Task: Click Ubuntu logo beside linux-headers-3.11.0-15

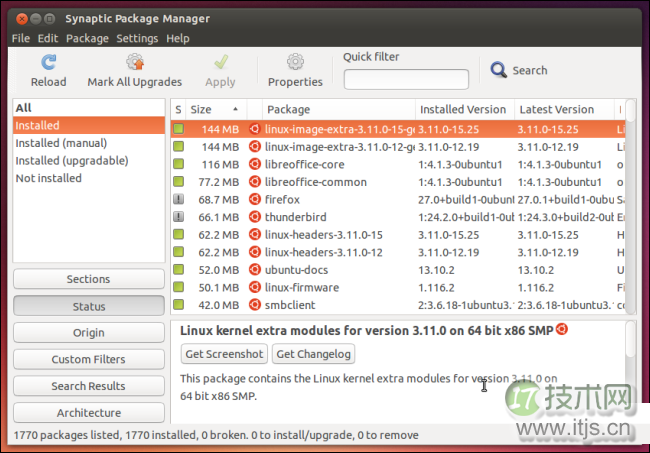Action: tap(255, 235)
